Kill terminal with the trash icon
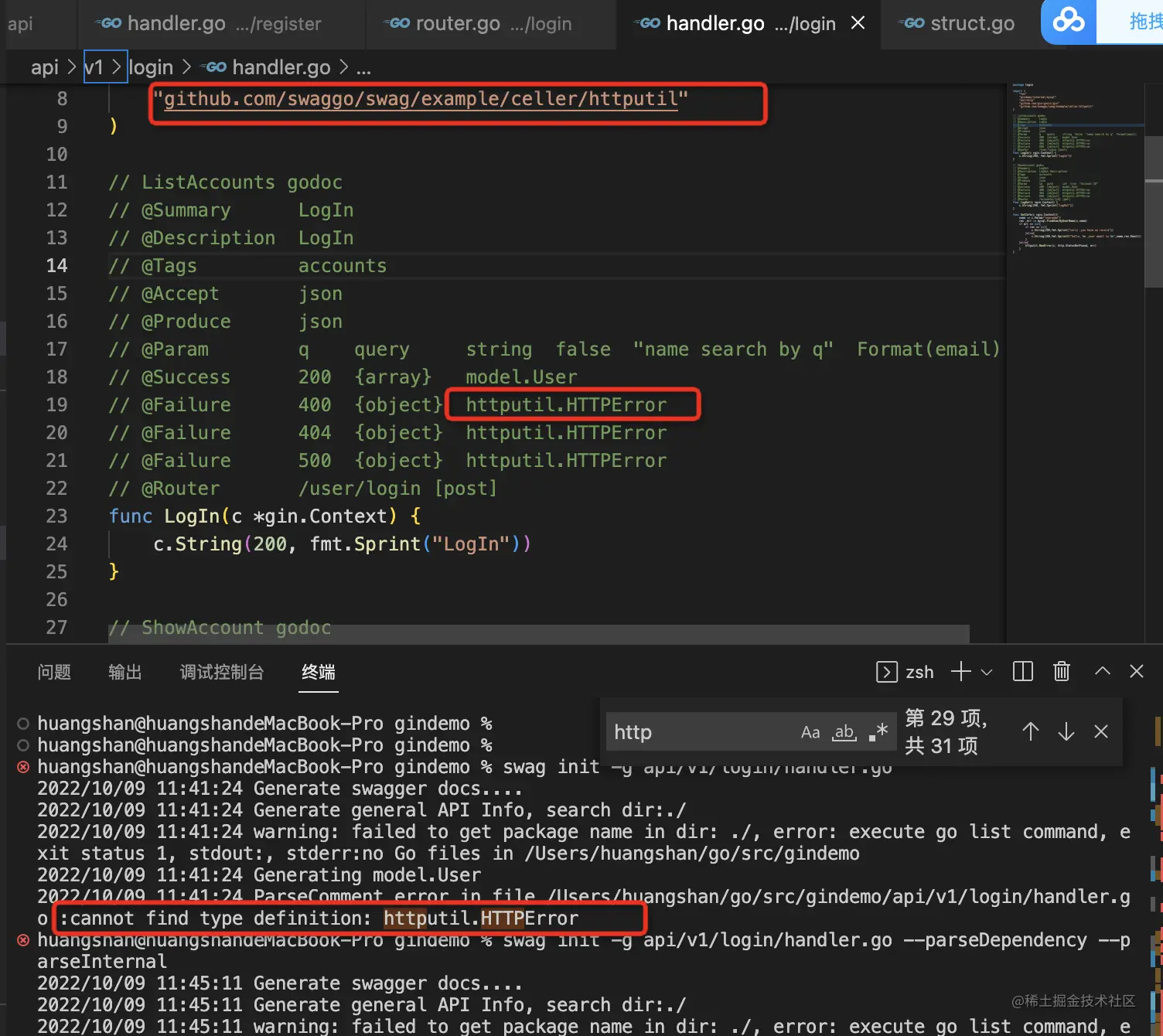The width and height of the screenshot is (1163, 1036). click(x=1062, y=672)
